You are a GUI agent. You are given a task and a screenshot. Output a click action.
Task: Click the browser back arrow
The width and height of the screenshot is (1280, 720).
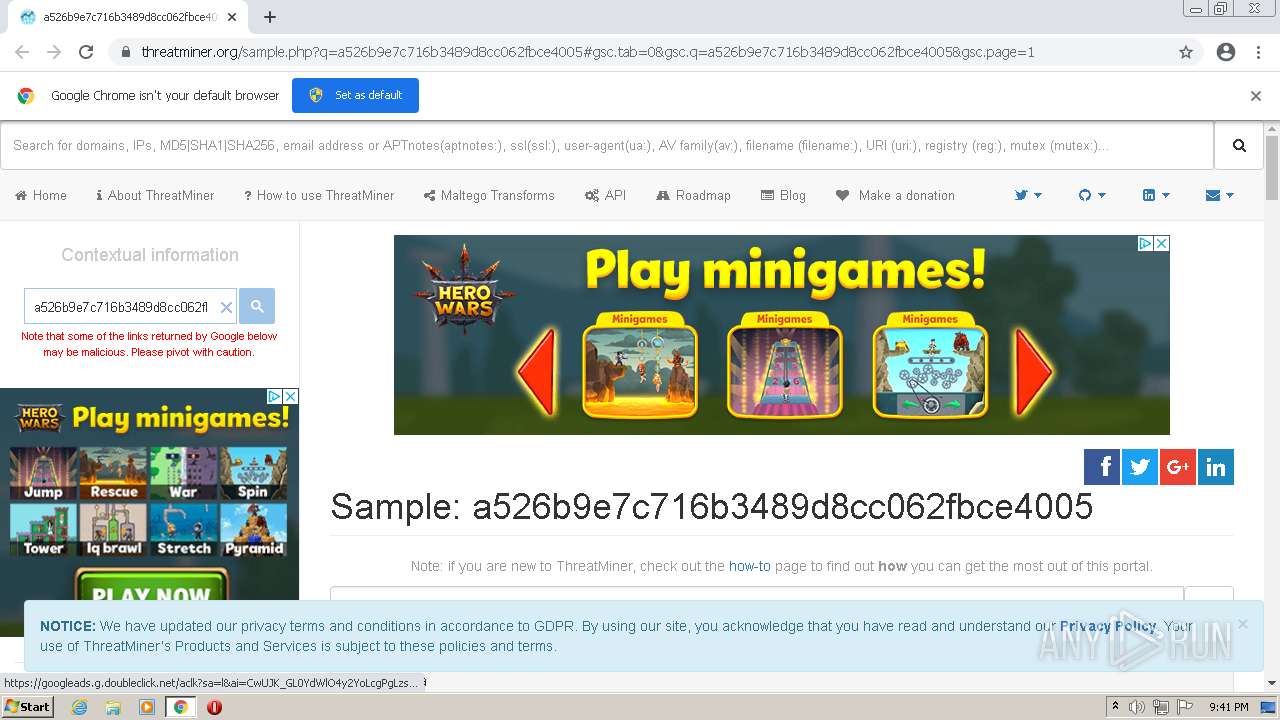click(x=22, y=52)
